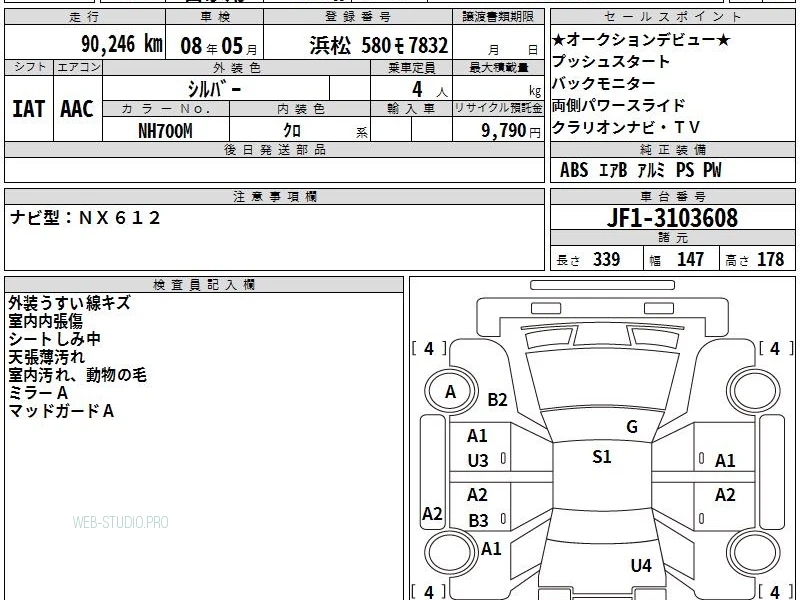Image resolution: width=800 pixels, height=600 pixels.
Task: Select inspector note 外装うすい線キズ
Action: [x=69, y=303]
